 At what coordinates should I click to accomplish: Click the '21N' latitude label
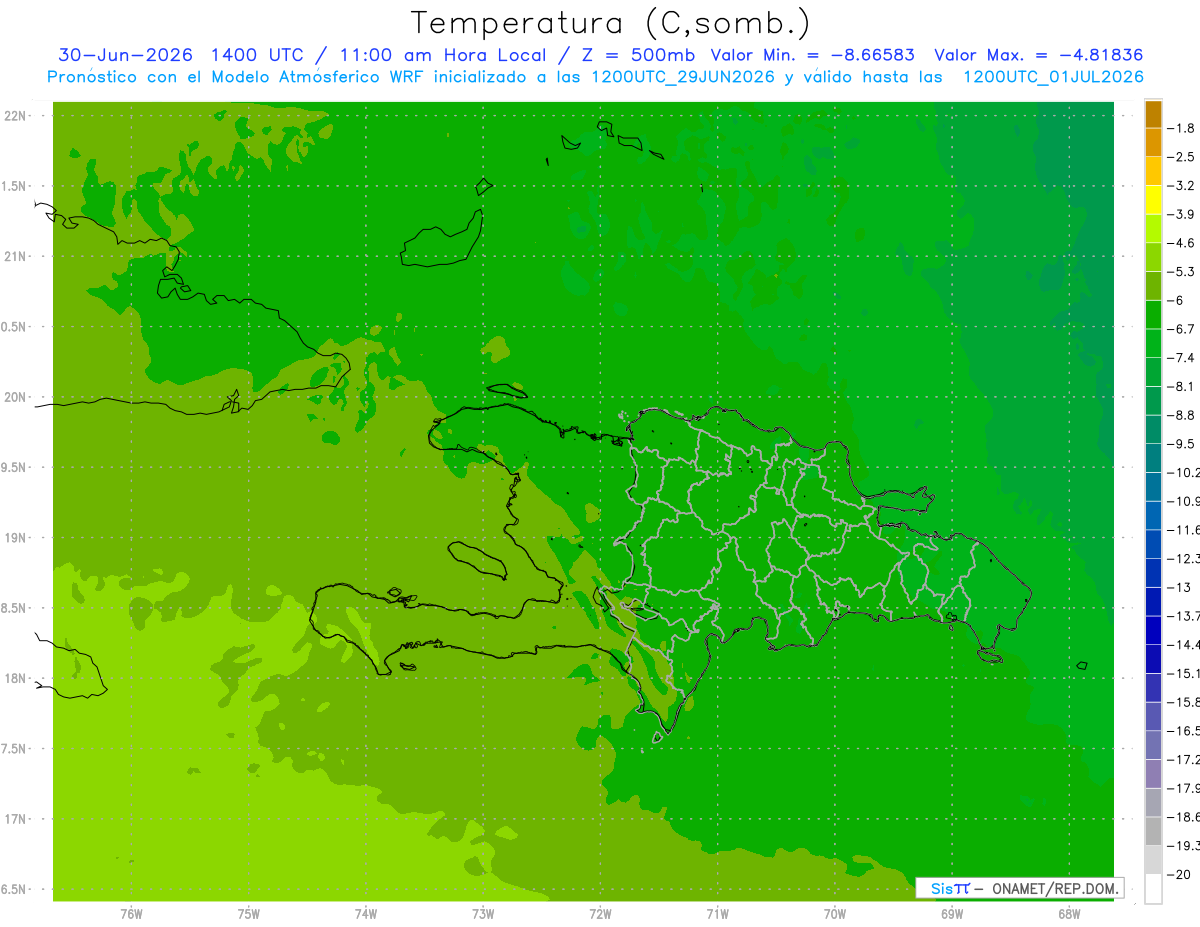point(14,257)
